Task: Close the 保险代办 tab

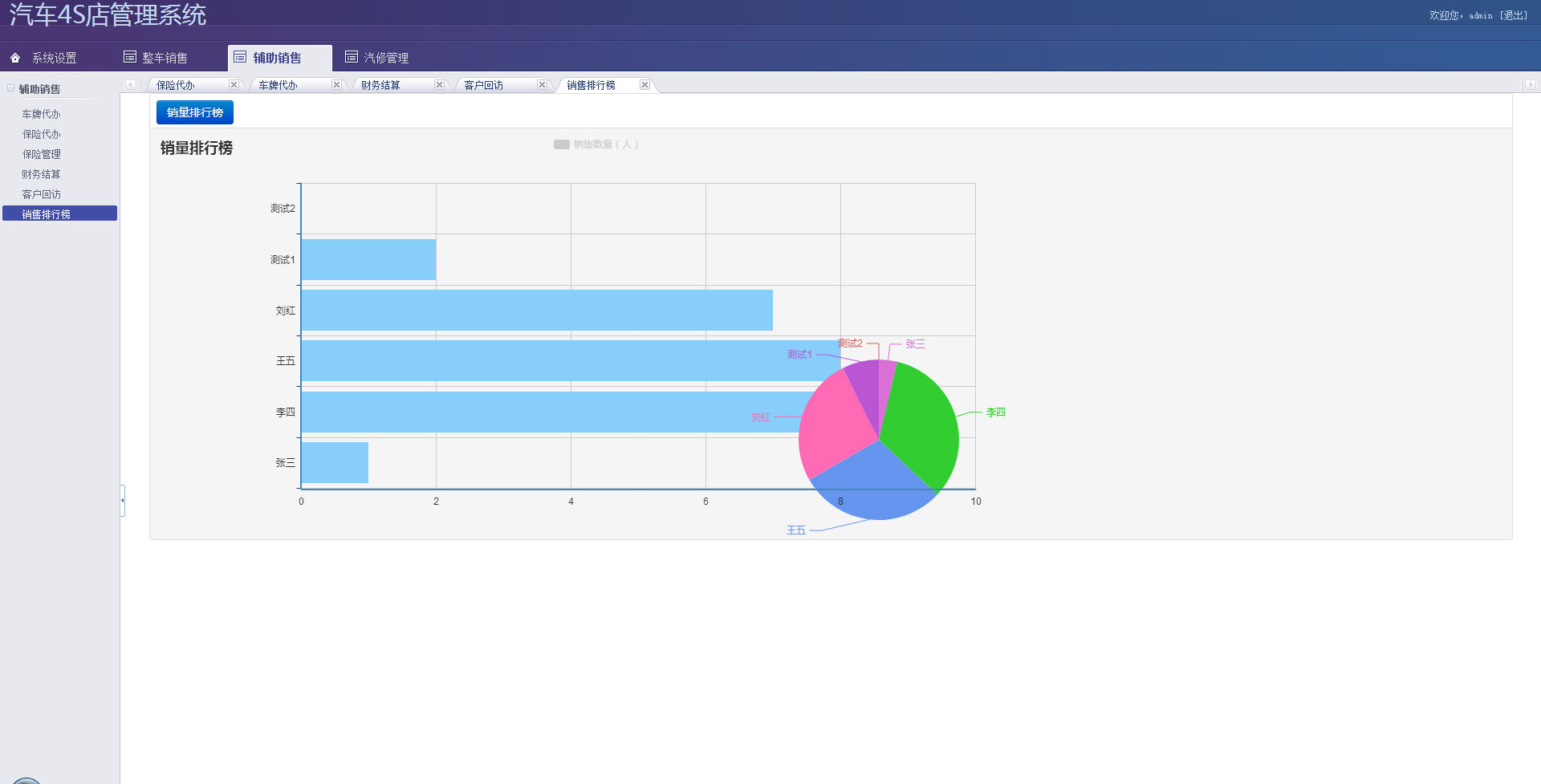Action: click(x=234, y=85)
